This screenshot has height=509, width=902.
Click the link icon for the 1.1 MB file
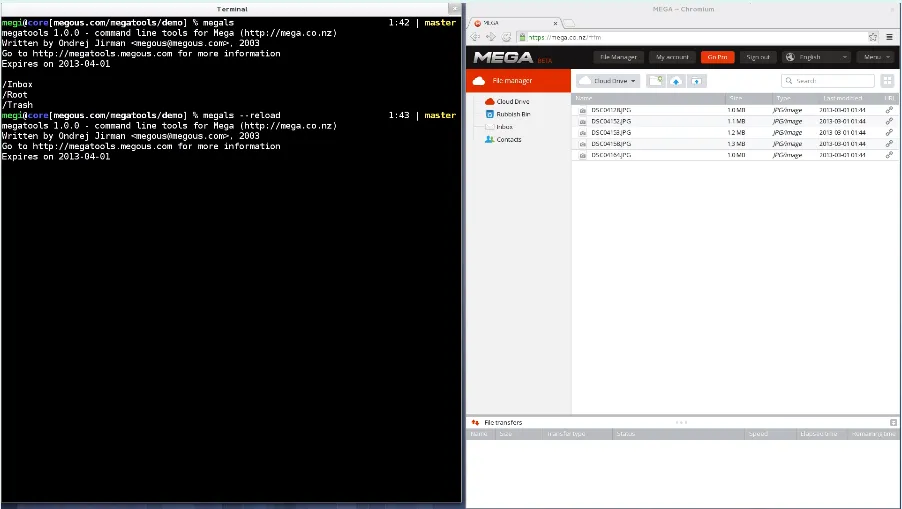point(889,121)
